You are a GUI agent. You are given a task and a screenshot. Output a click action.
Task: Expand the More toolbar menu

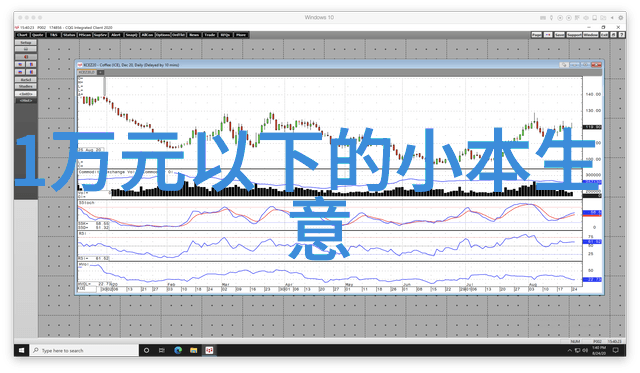pyautogui.click(x=241, y=35)
